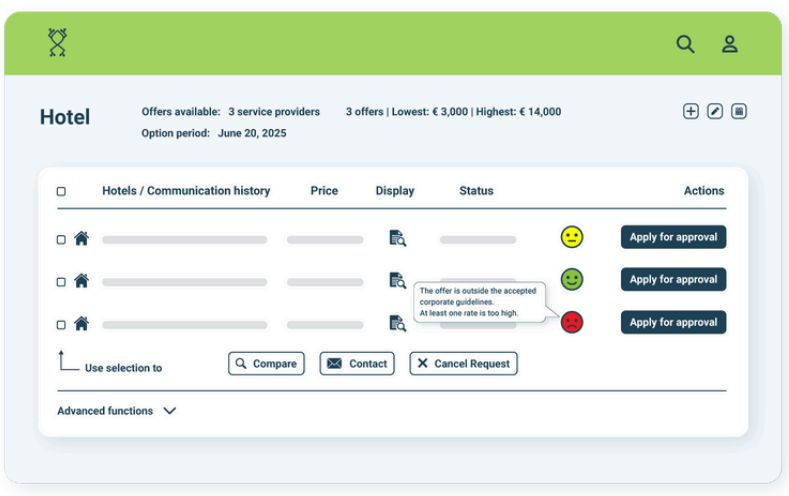Click the house icon in the second hotel row
This screenshot has width=789, height=496.
coord(82,280)
